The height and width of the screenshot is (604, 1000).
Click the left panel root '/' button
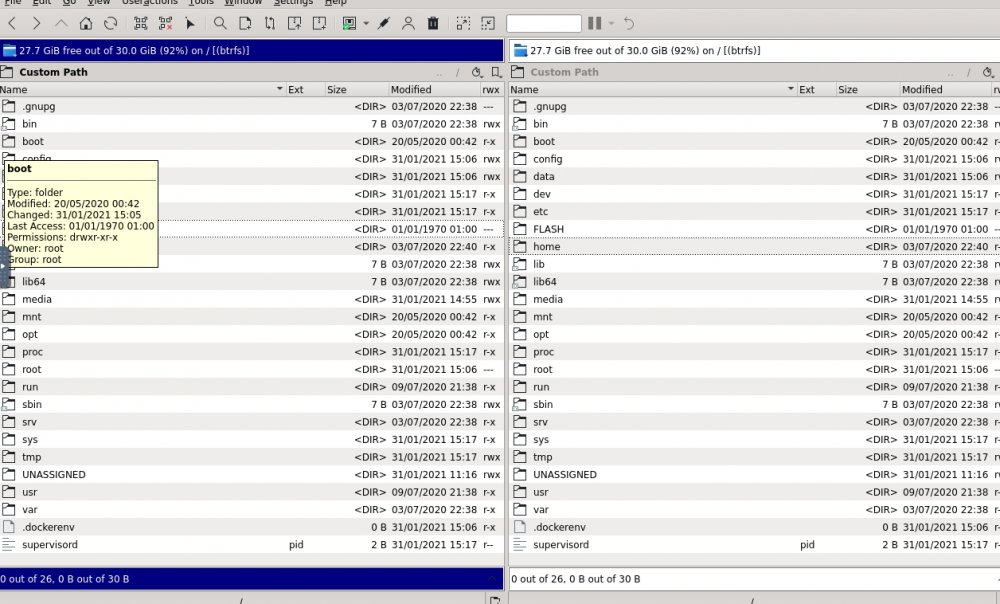(457, 73)
